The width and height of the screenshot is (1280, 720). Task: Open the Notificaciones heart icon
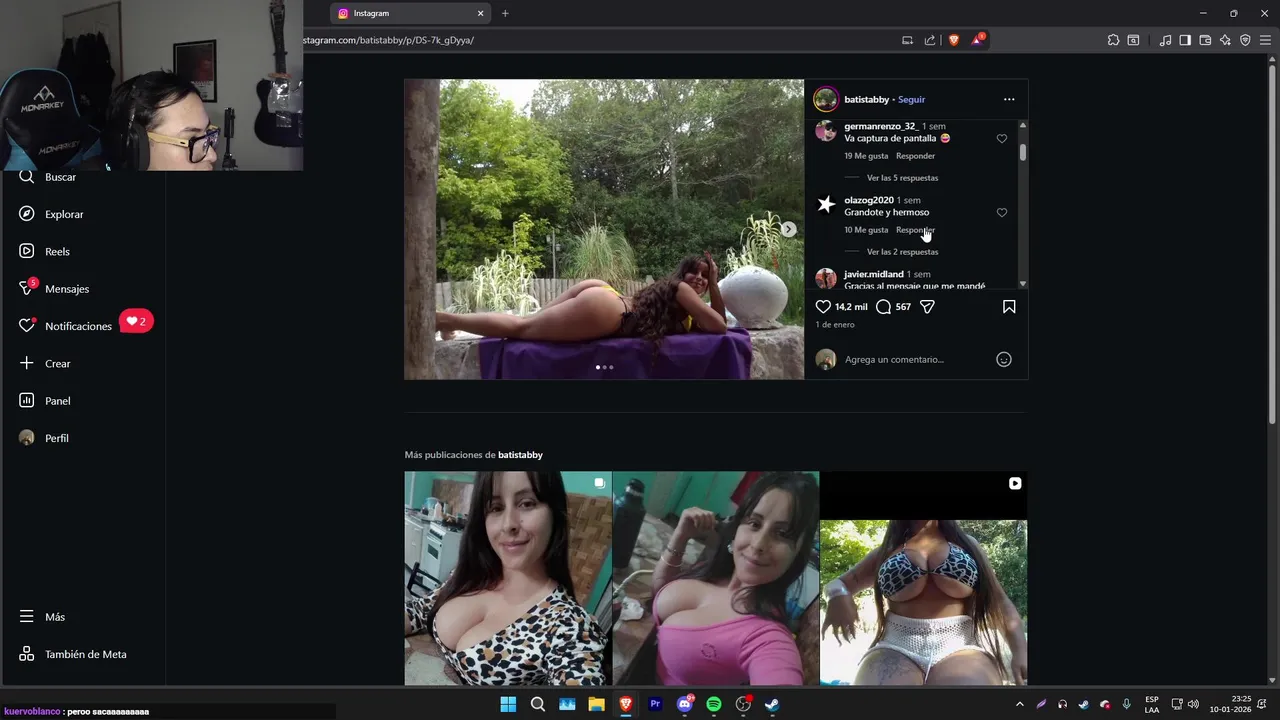[27, 326]
